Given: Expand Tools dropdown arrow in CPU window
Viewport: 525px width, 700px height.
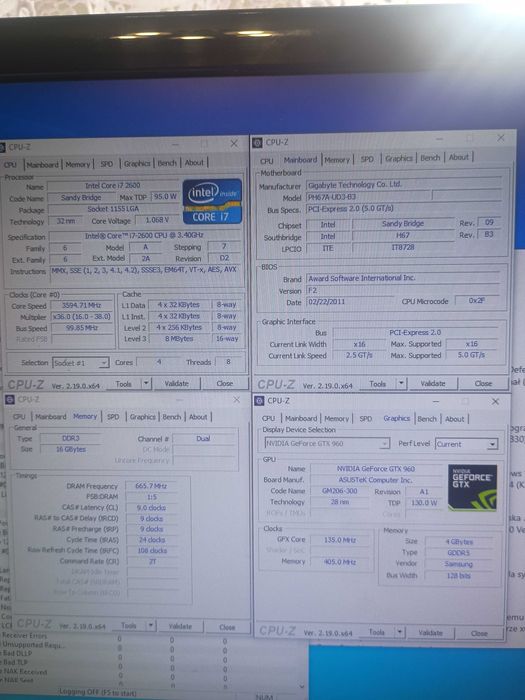Looking at the screenshot, I should (146, 383).
